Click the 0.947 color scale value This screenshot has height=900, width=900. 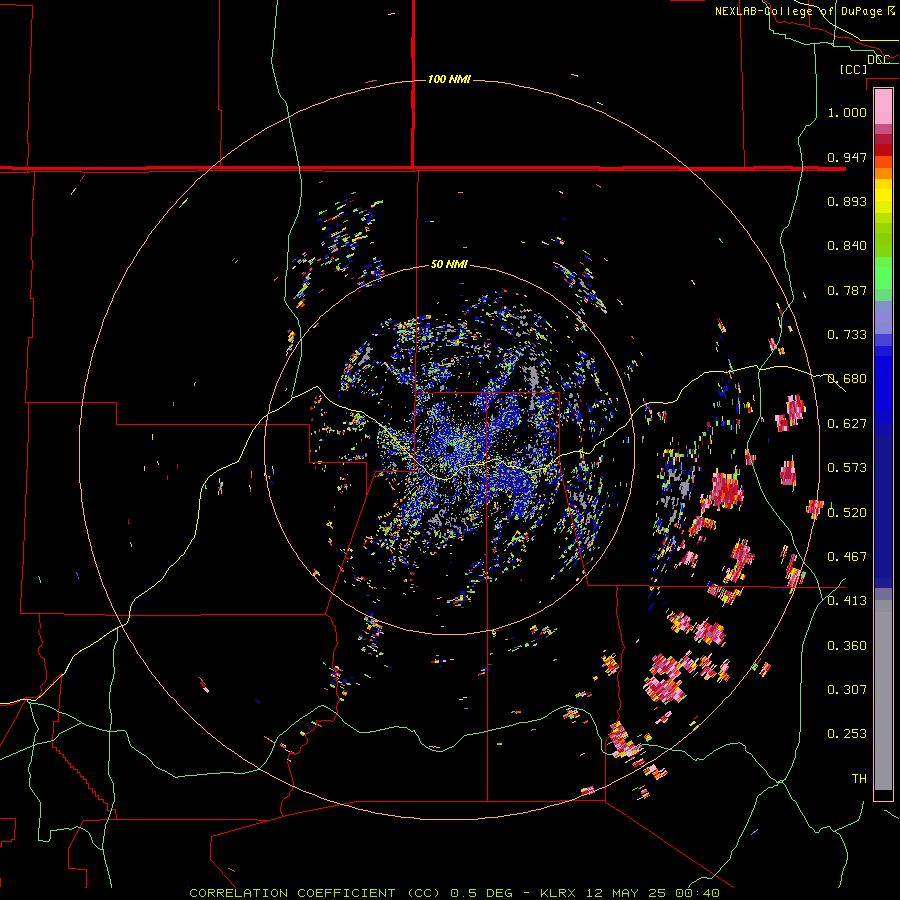pos(847,157)
